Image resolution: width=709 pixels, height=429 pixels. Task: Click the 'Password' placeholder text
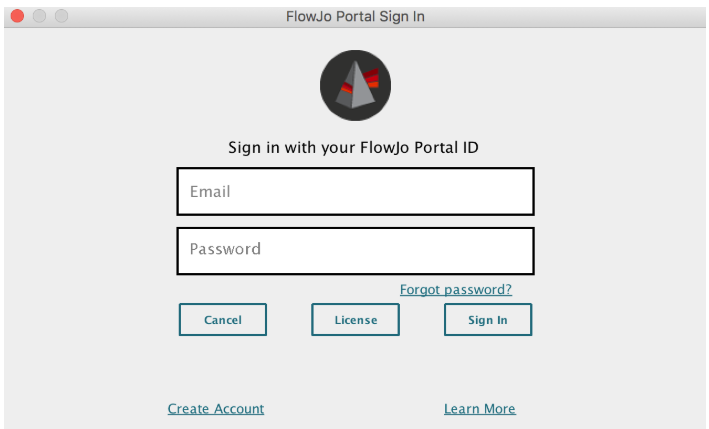coord(225,250)
